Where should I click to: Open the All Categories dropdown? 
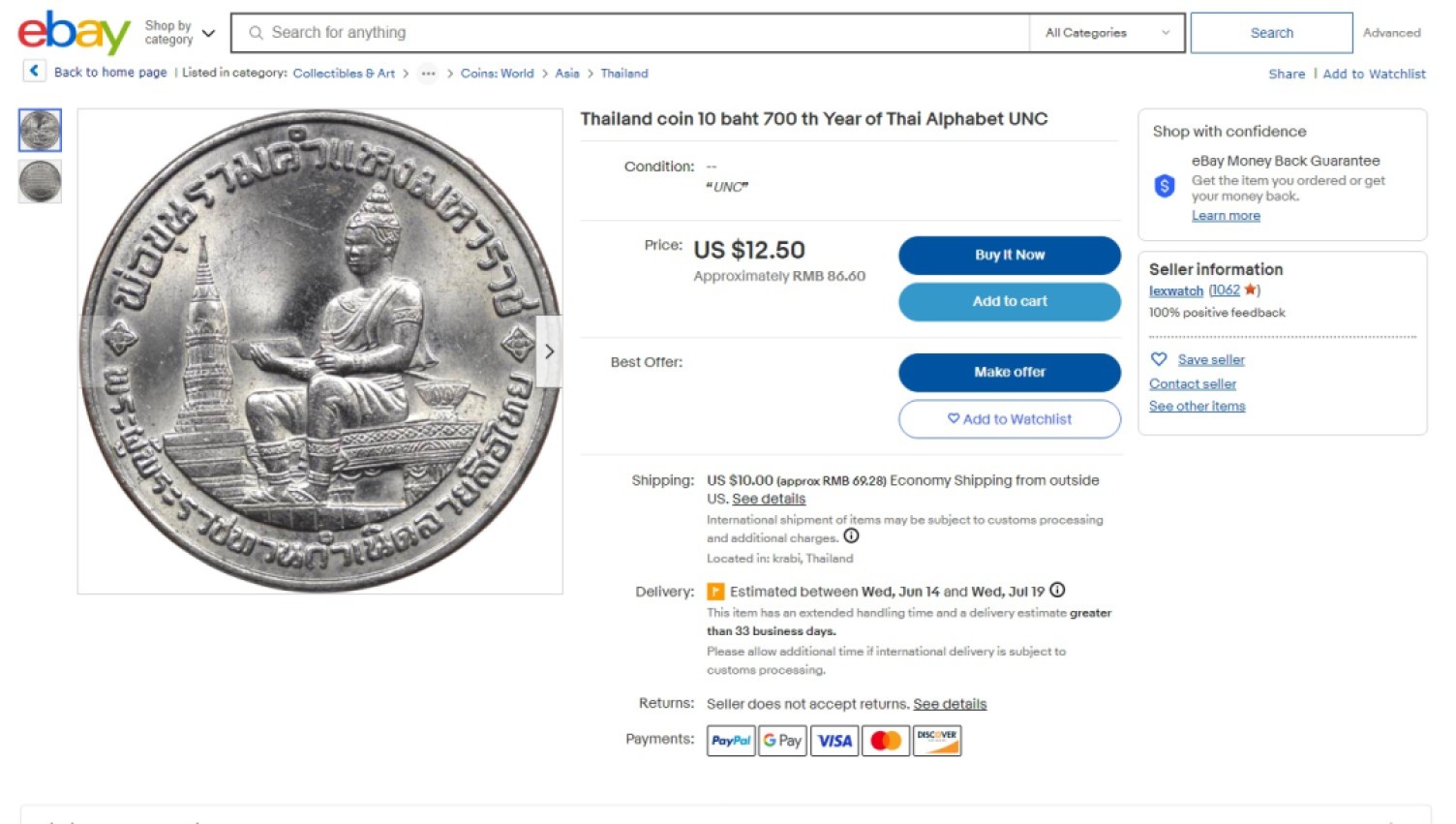(1107, 33)
